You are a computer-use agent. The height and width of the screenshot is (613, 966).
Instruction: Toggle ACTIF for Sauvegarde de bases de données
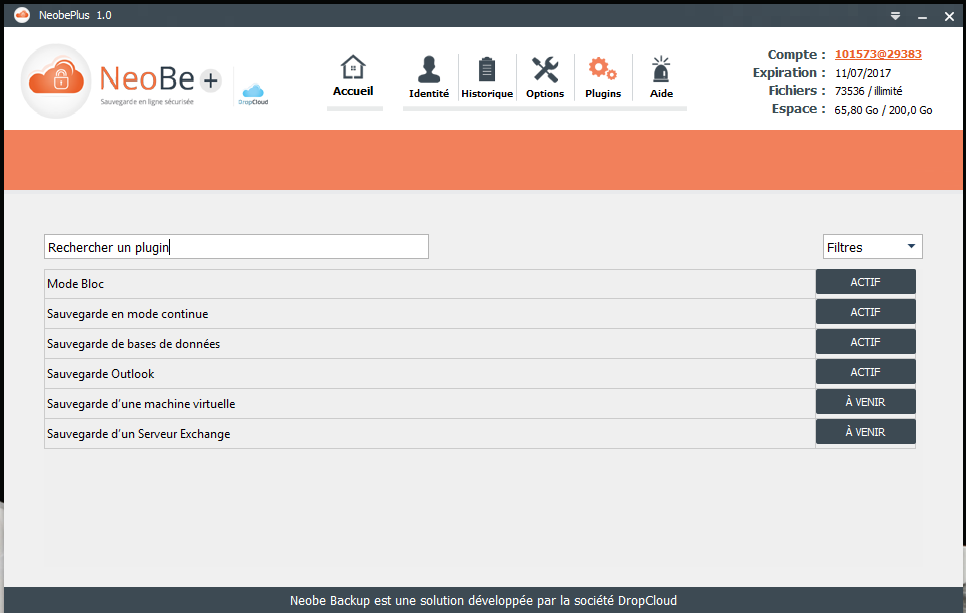[865, 343]
